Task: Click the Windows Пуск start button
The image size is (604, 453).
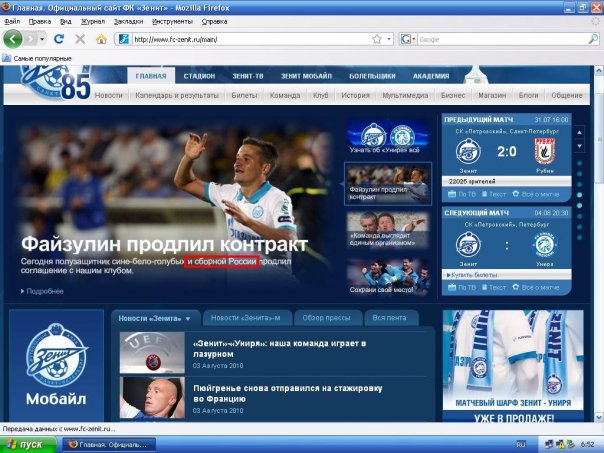Action: click(25, 443)
